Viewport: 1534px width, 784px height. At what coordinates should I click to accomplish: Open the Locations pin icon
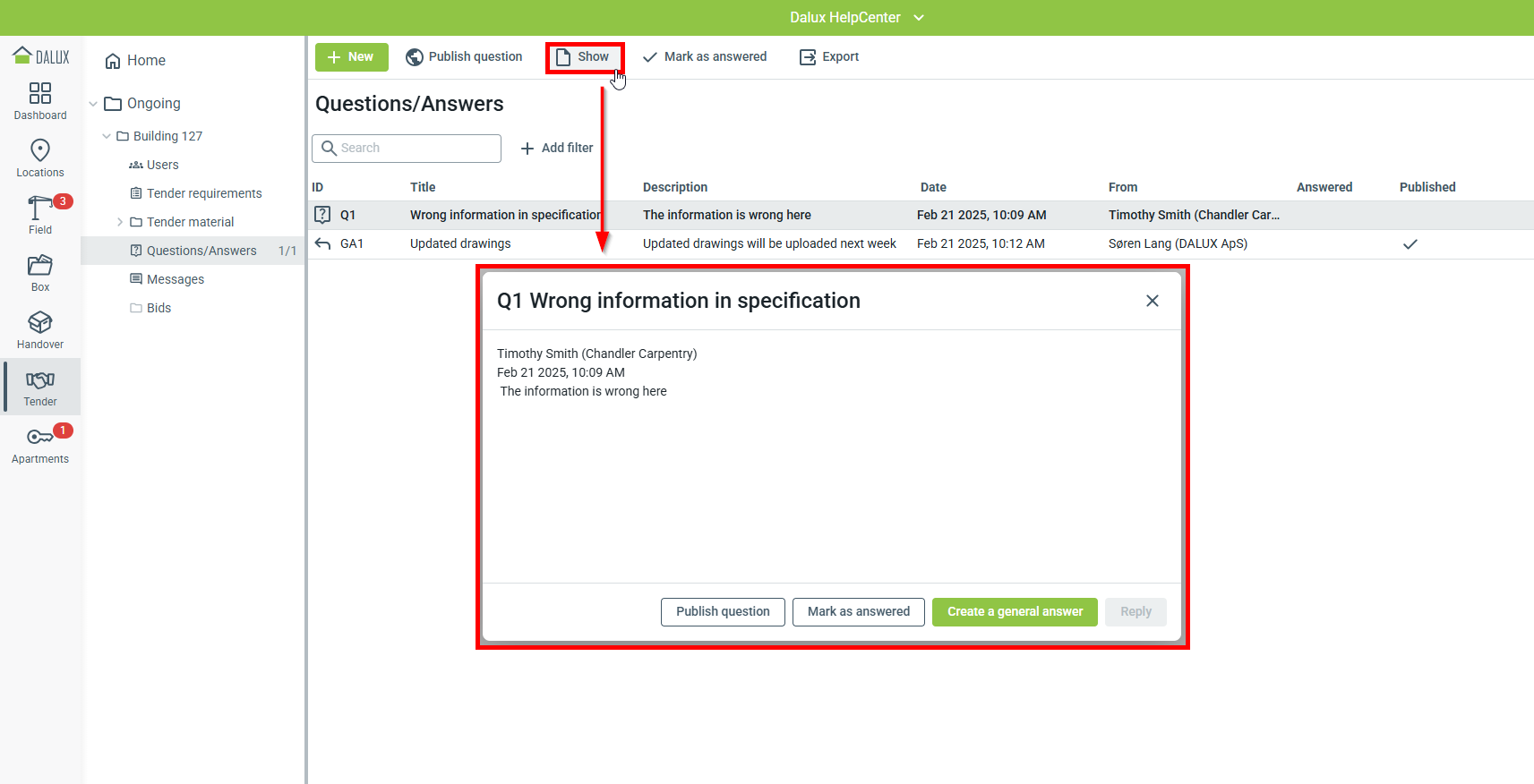40,150
